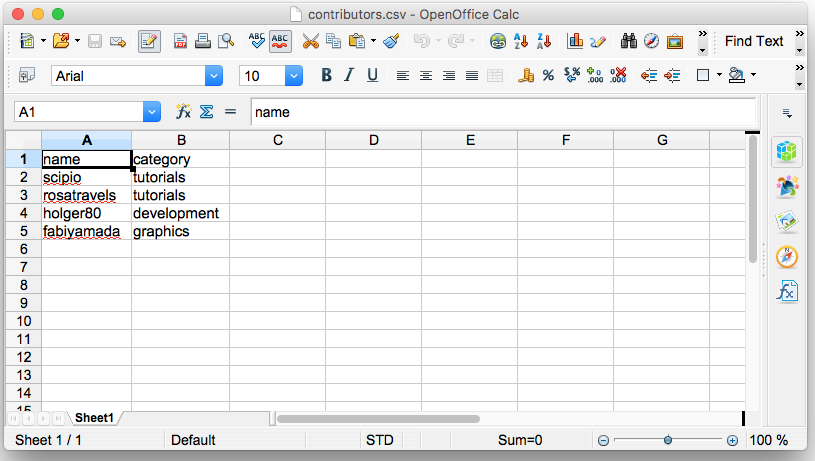Viewport: 815px width, 461px height.
Task: Click the Open file folder icon
Action: pos(61,41)
